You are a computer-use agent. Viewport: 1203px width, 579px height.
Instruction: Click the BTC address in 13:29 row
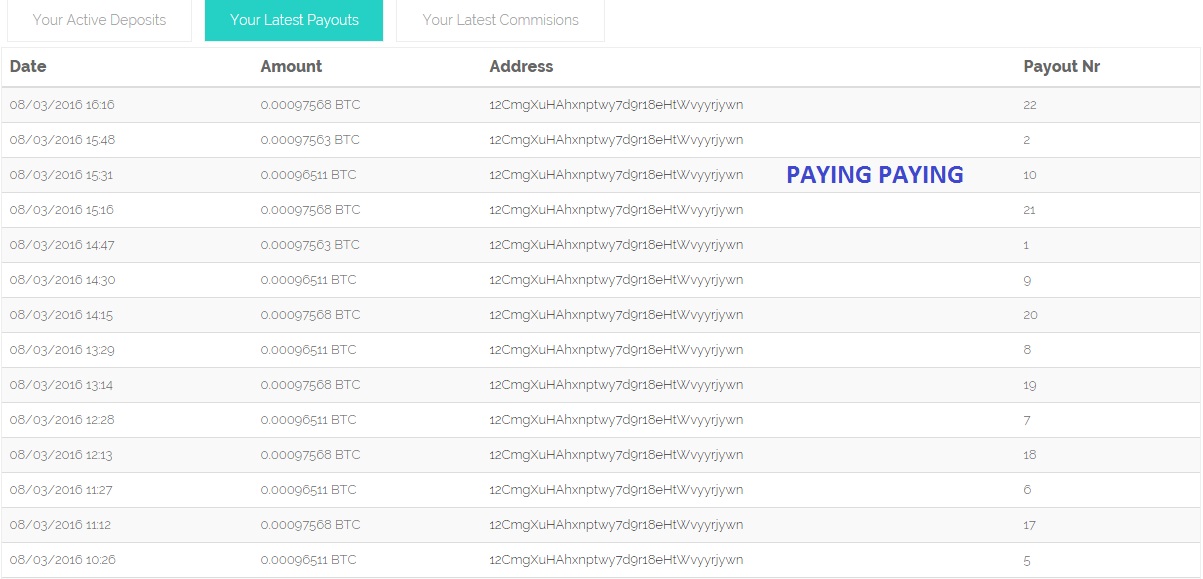pos(616,350)
